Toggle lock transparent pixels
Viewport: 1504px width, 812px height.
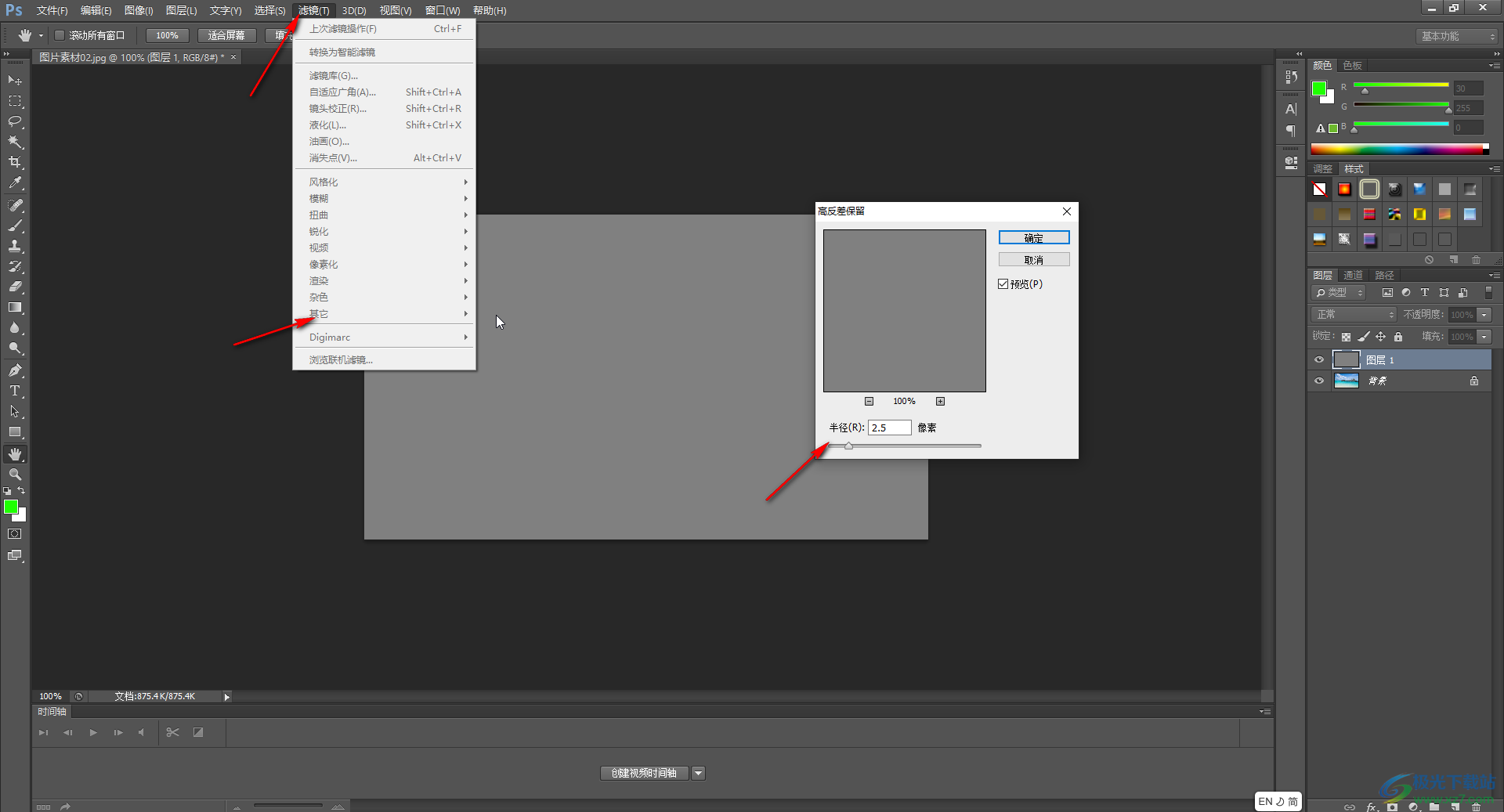(x=1346, y=337)
